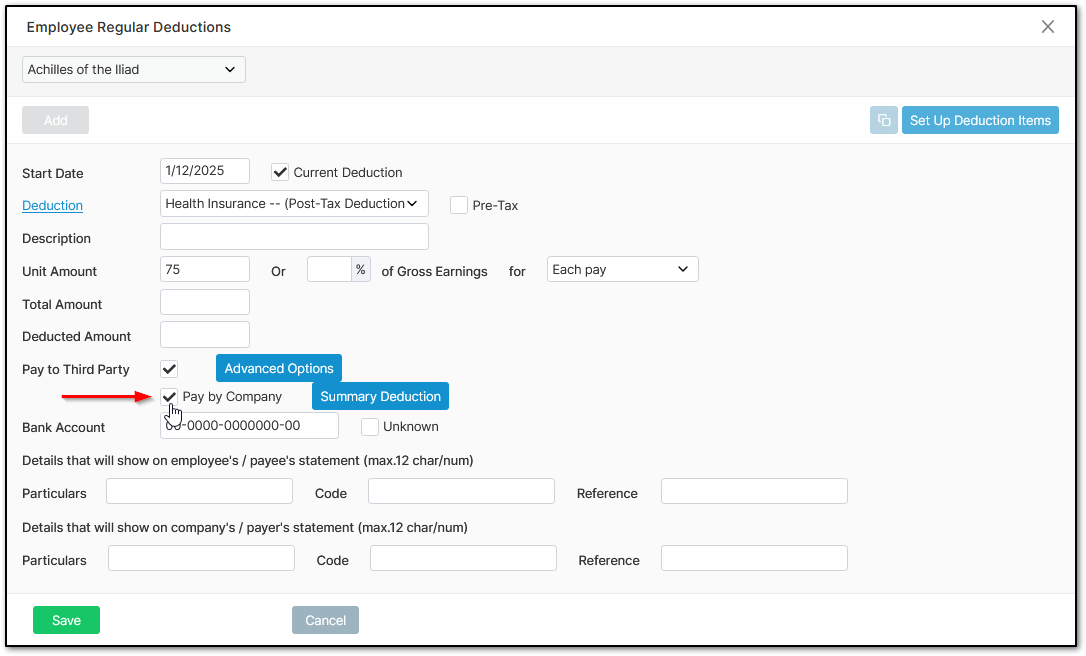This screenshot has height=656, width=1086.
Task: Save the deduction
Action: coord(66,620)
